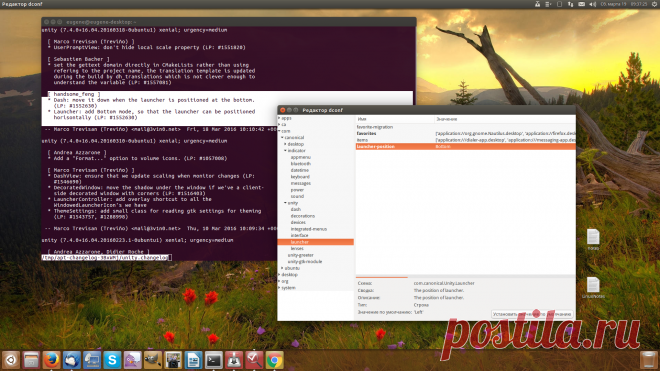Open the remote desktop icon in the launcher
Image resolution: width=660 pixels, height=371 pixels.
92,360
